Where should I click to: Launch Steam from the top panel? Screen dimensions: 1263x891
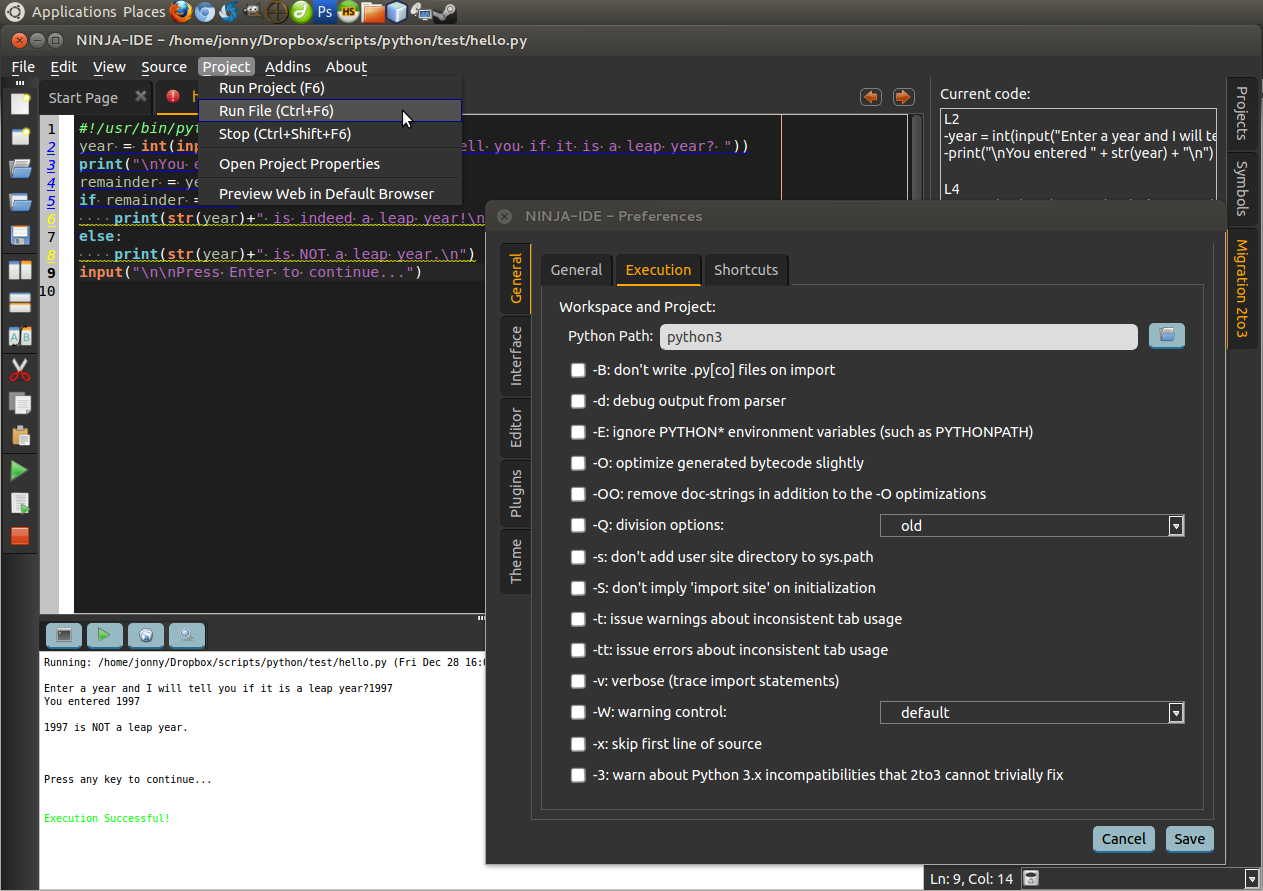click(x=446, y=12)
